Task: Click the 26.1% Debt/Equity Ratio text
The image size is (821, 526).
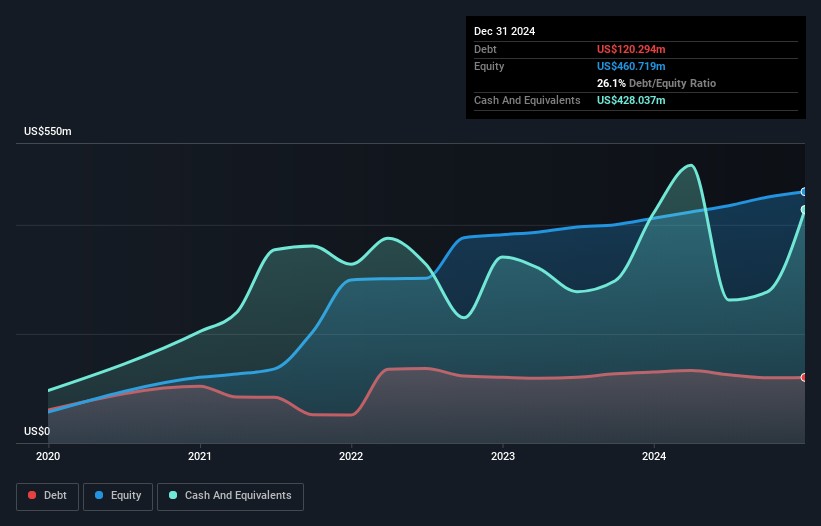Action: point(656,83)
